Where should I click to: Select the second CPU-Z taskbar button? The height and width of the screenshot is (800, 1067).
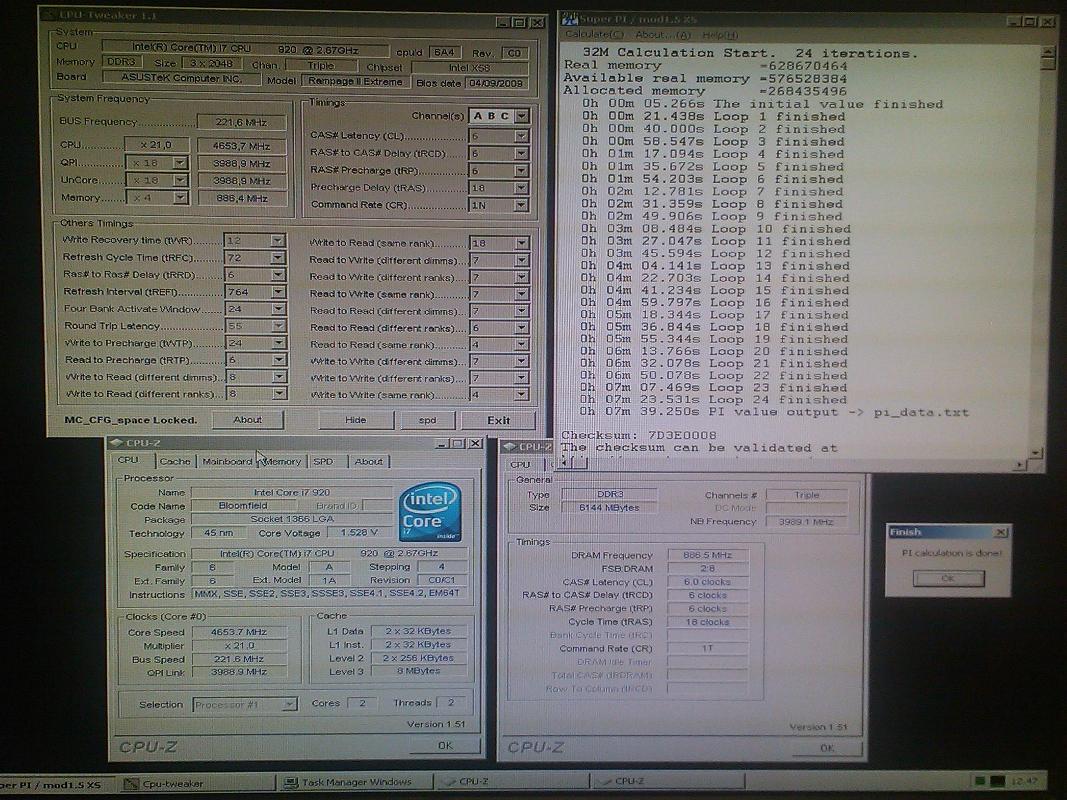click(669, 781)
